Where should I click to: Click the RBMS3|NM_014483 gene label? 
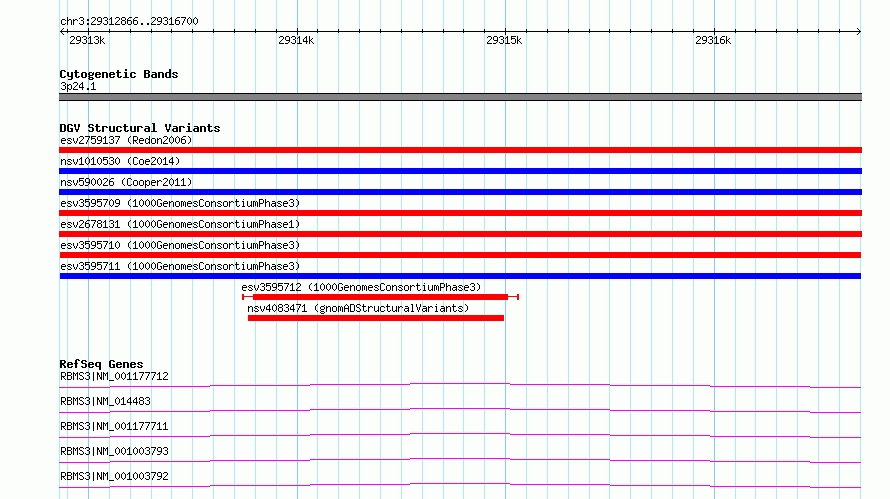[105, 401]
